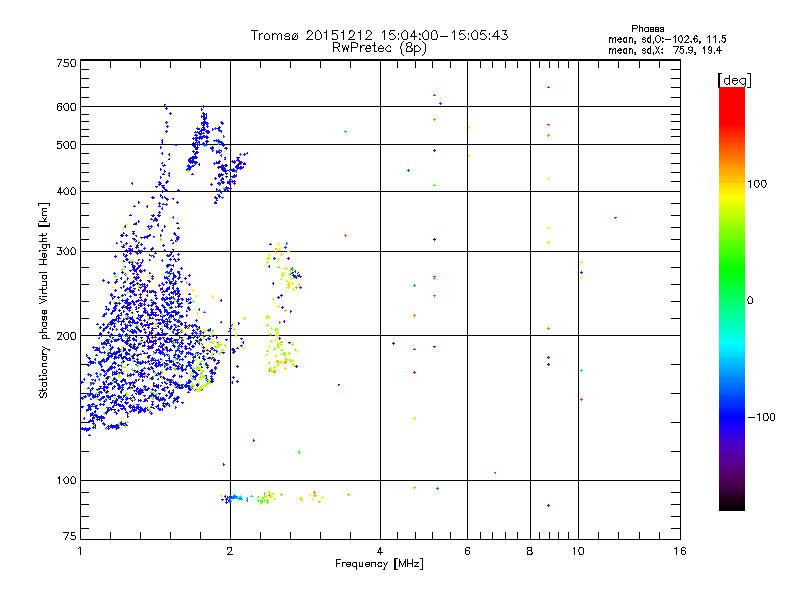Click the colorbar tick label '-100'
Screen dimensions: 800x600
(x=762, y=417)
